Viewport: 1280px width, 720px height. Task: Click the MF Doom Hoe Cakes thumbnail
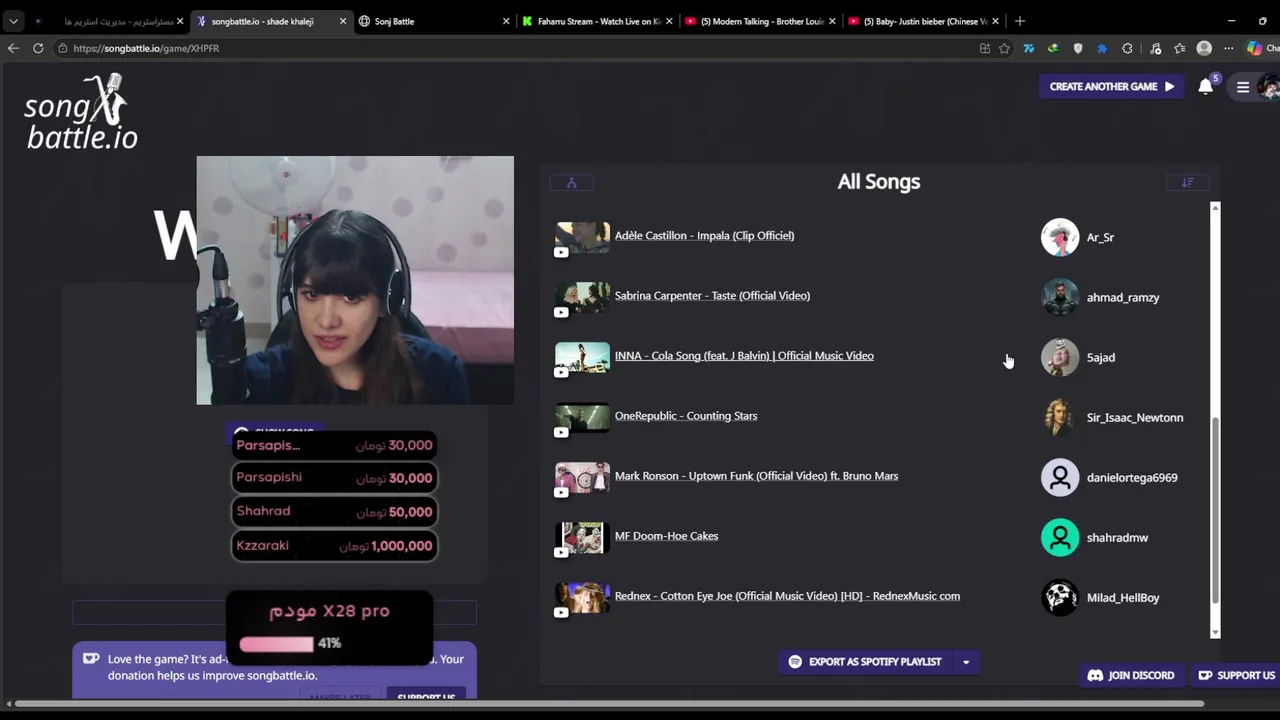[x=582, y=538]
